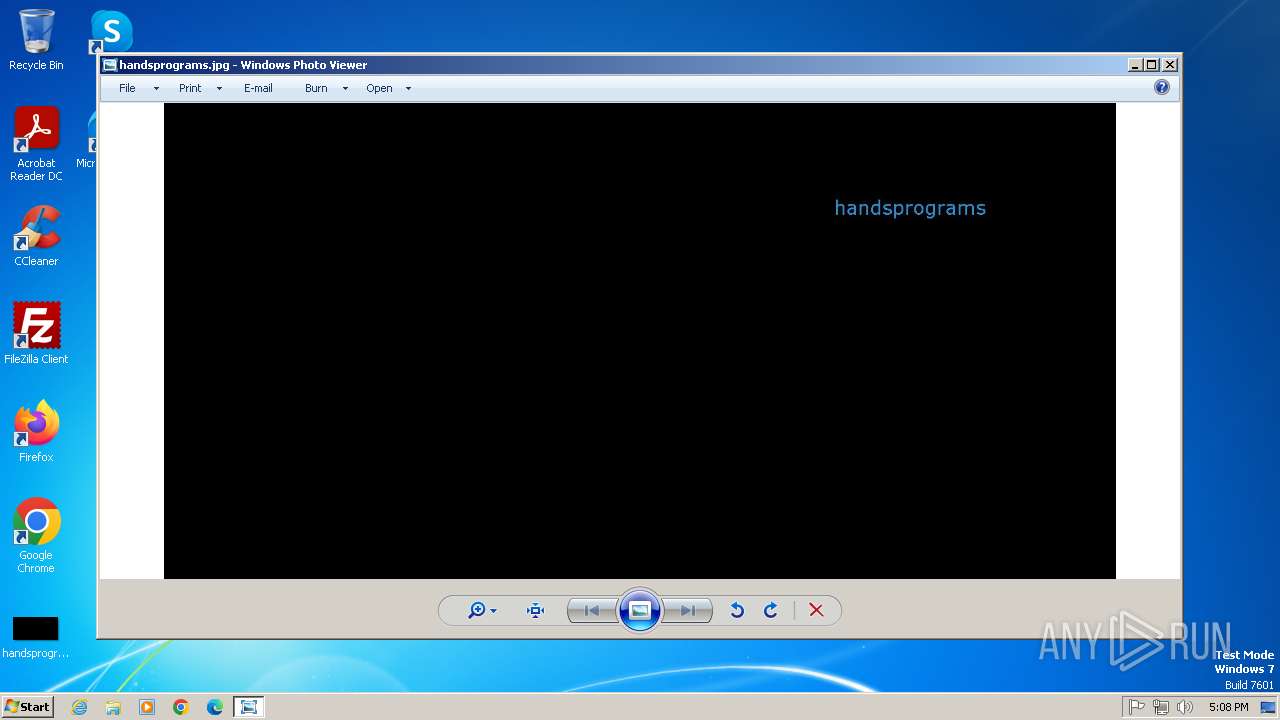Viewport: 1280px width, 720px height.
Task: Open the File menu
Action: 127,88
